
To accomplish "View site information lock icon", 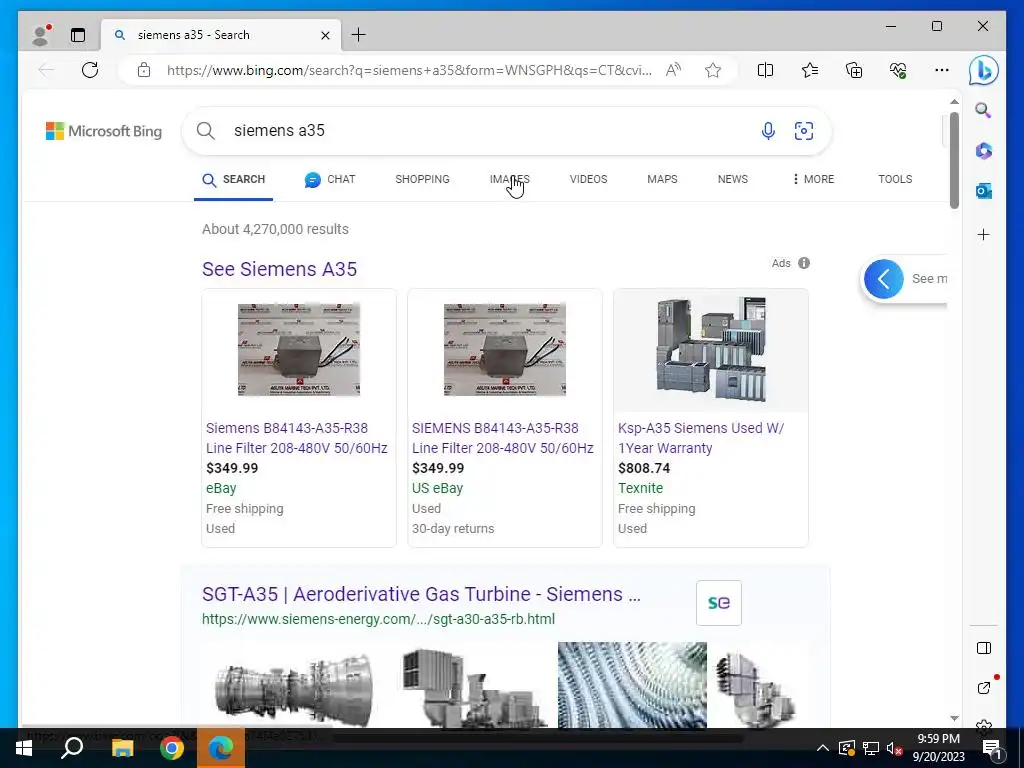I will click(144, 70).
